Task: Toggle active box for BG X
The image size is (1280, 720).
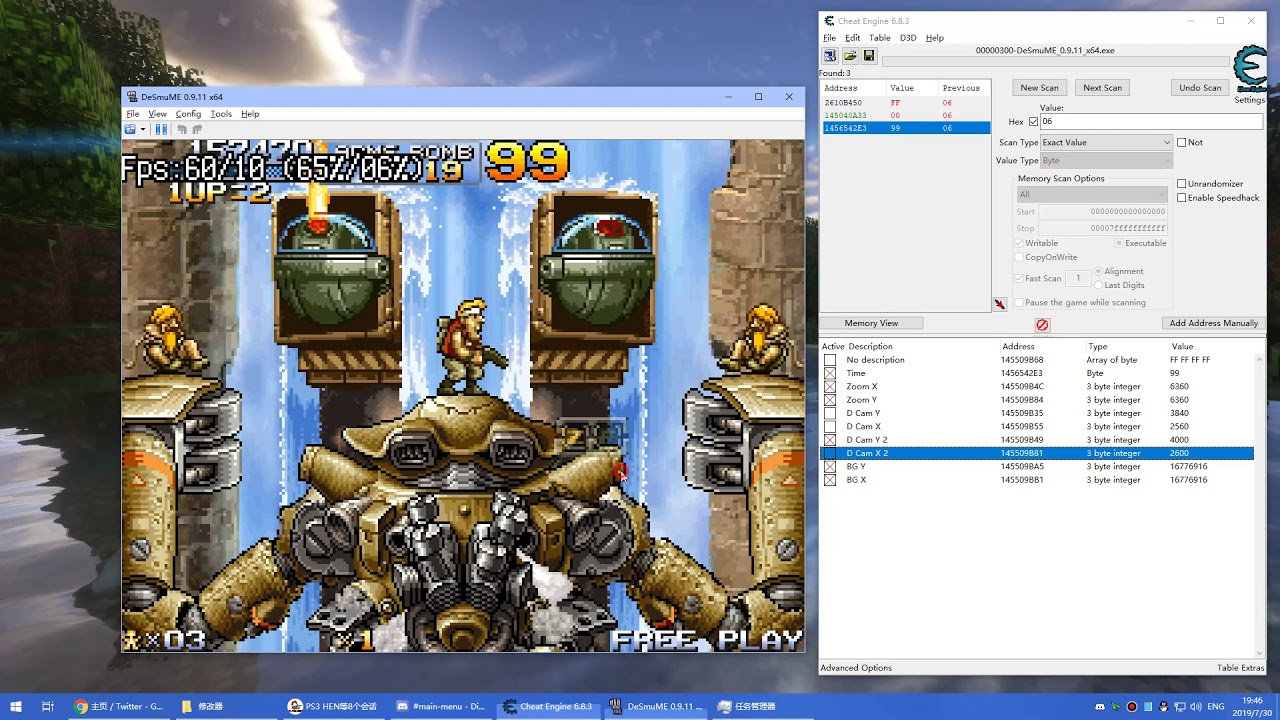Action: [830, 480]
